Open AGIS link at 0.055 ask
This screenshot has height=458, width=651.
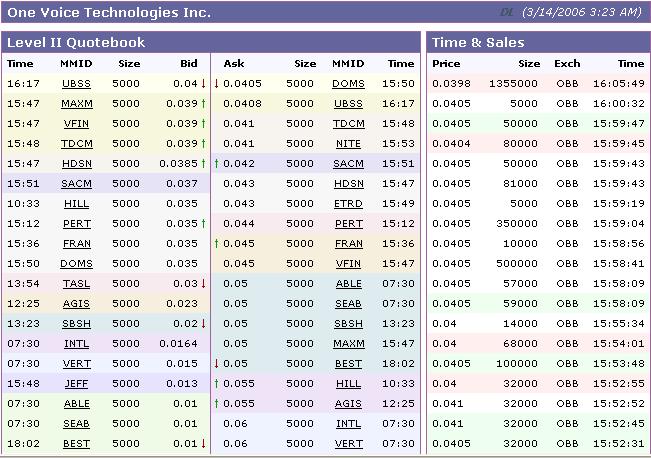(x=348, y=404)
